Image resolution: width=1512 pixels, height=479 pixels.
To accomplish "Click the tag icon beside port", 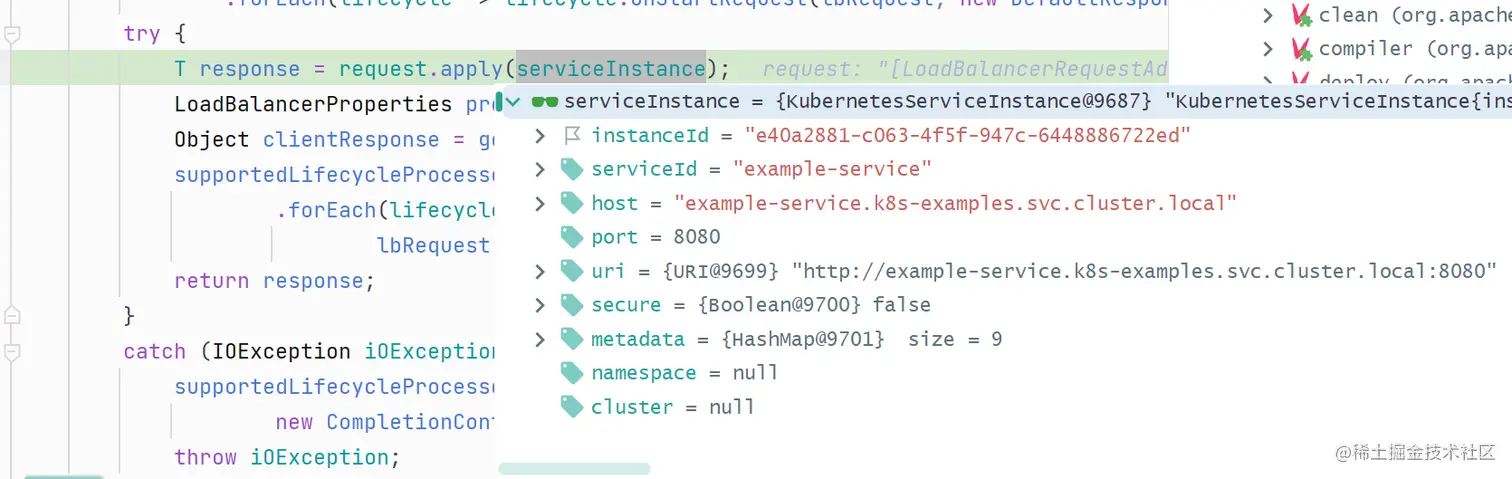I will (572, 237).
